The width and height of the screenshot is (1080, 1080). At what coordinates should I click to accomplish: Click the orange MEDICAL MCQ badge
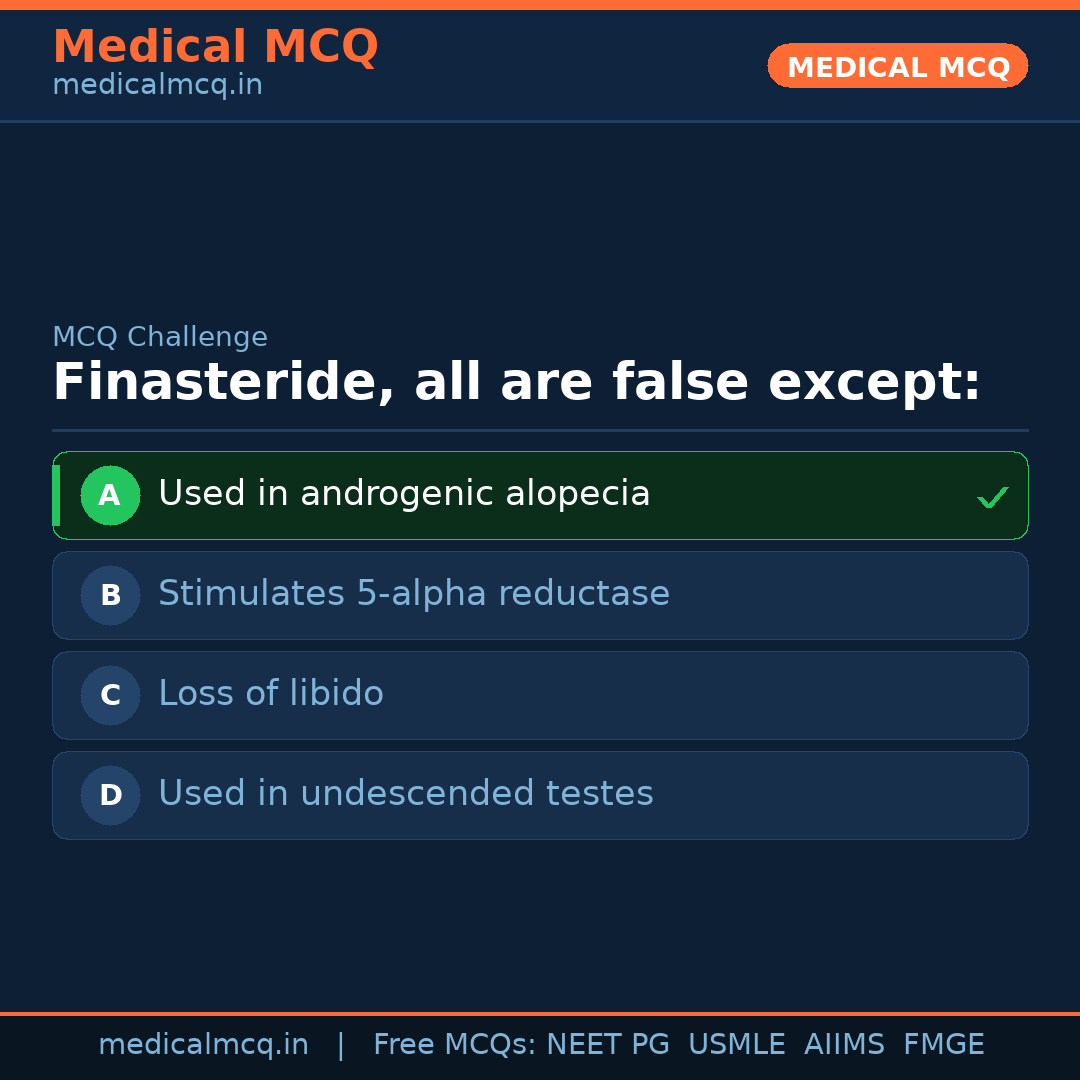[x=897, y=67]
